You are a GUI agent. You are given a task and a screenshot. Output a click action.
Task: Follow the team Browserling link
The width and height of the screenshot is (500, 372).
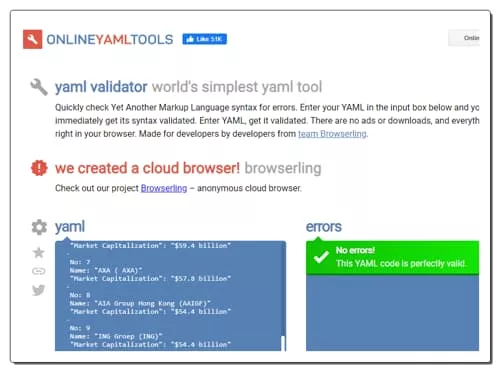coord(332,134)
